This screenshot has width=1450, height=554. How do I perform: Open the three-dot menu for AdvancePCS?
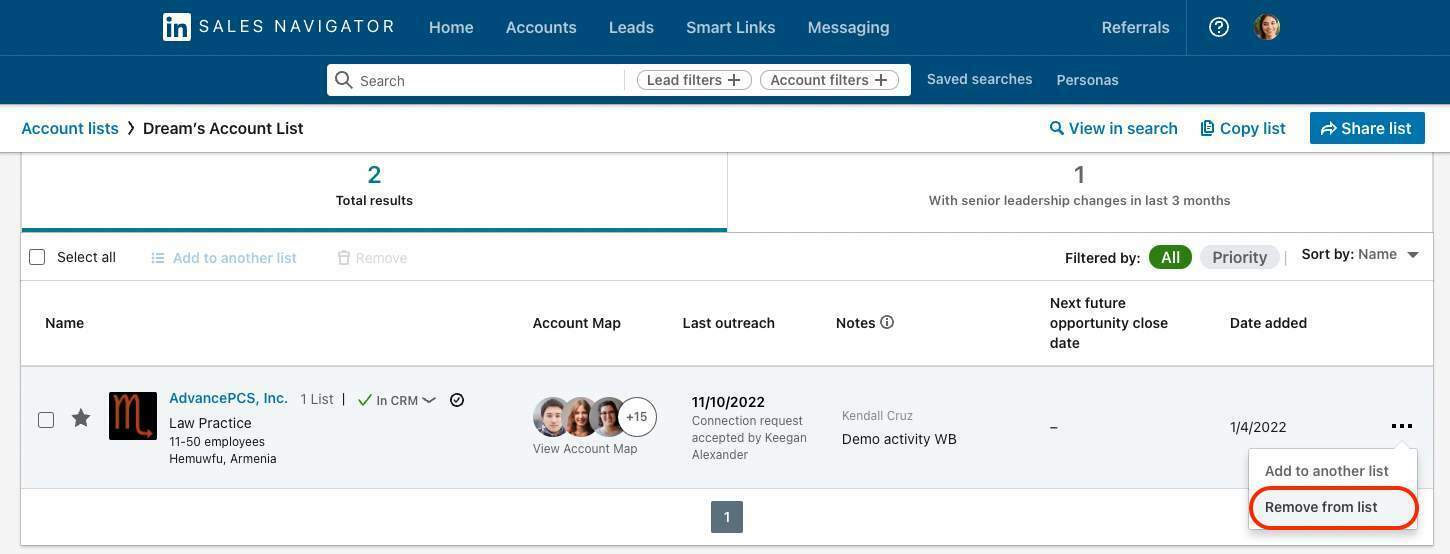[x=1402, y=426]
